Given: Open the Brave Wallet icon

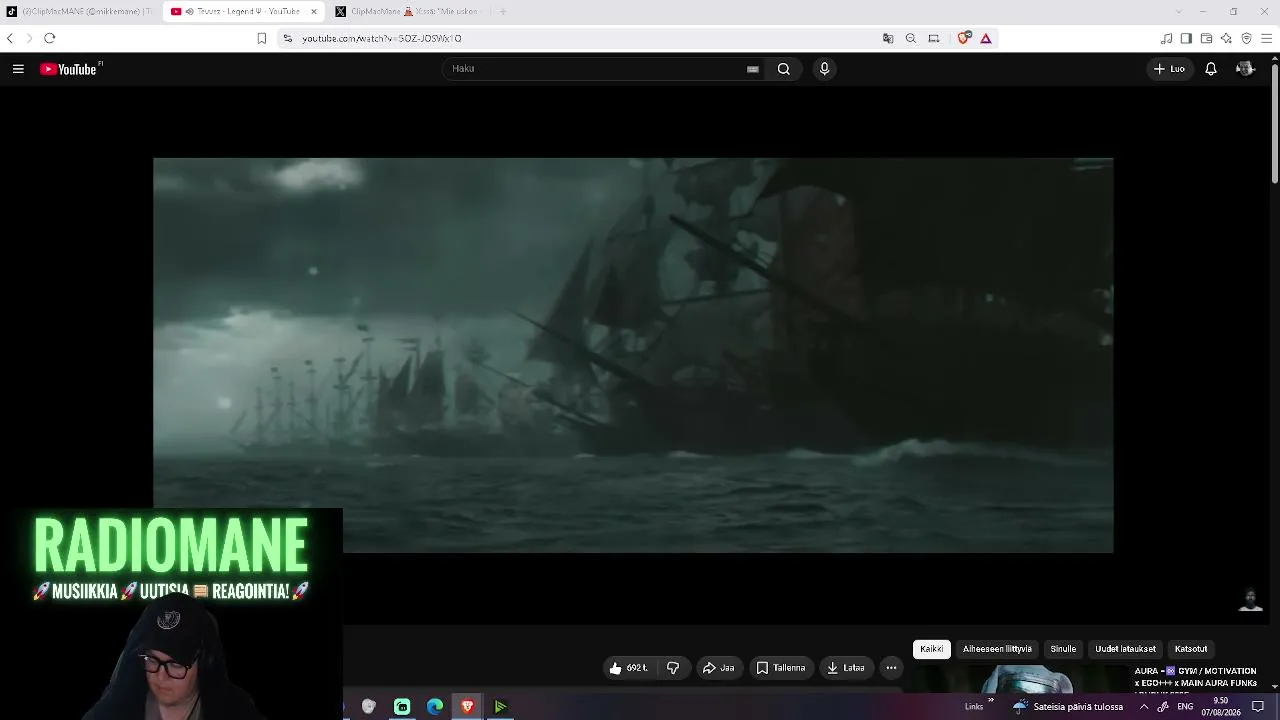Looking at the screenshot, I should pyautogui.click(x=1206, y=38).
